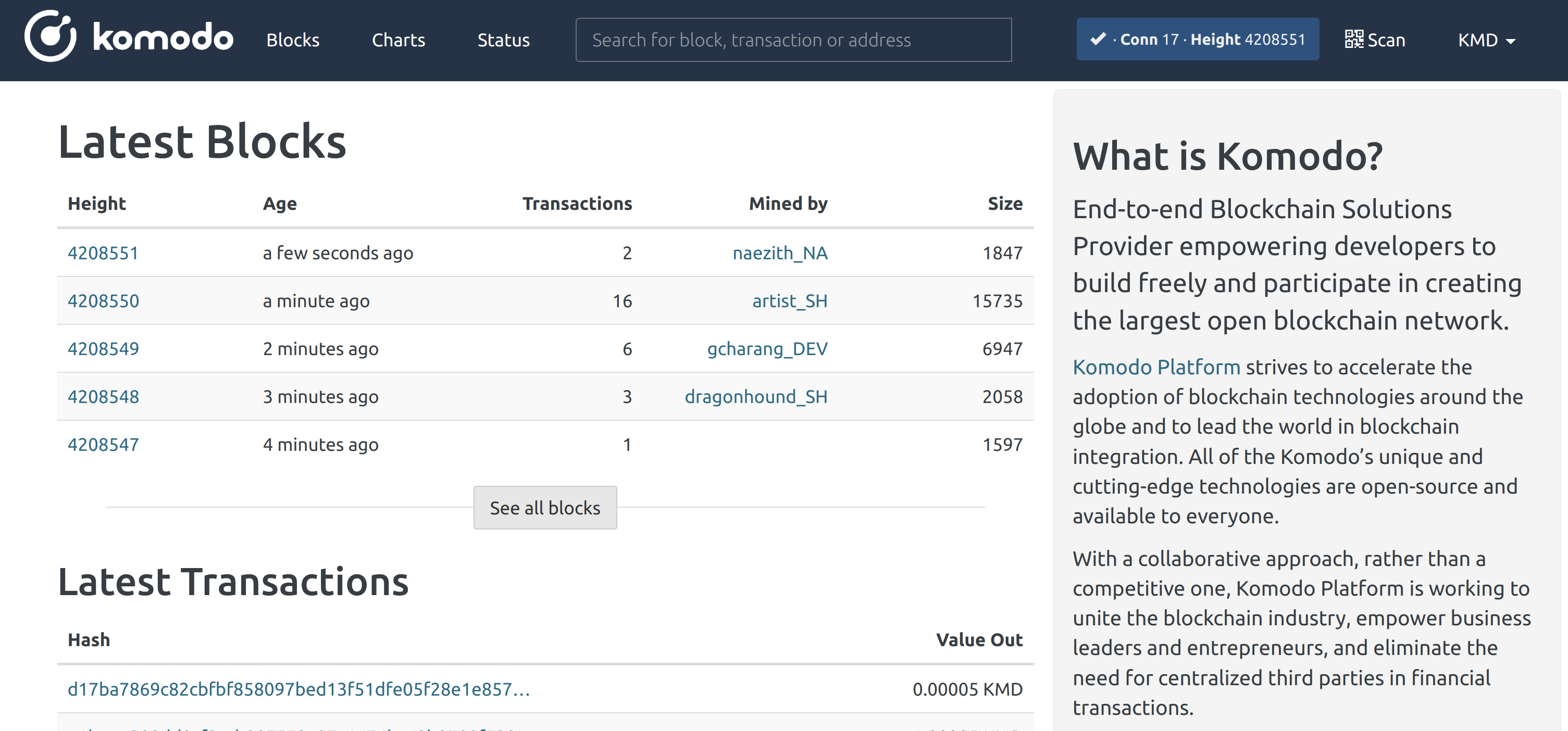Open block 4208548
The width and height of the screenshot is (1568, 731).
(x=103, y=397)
